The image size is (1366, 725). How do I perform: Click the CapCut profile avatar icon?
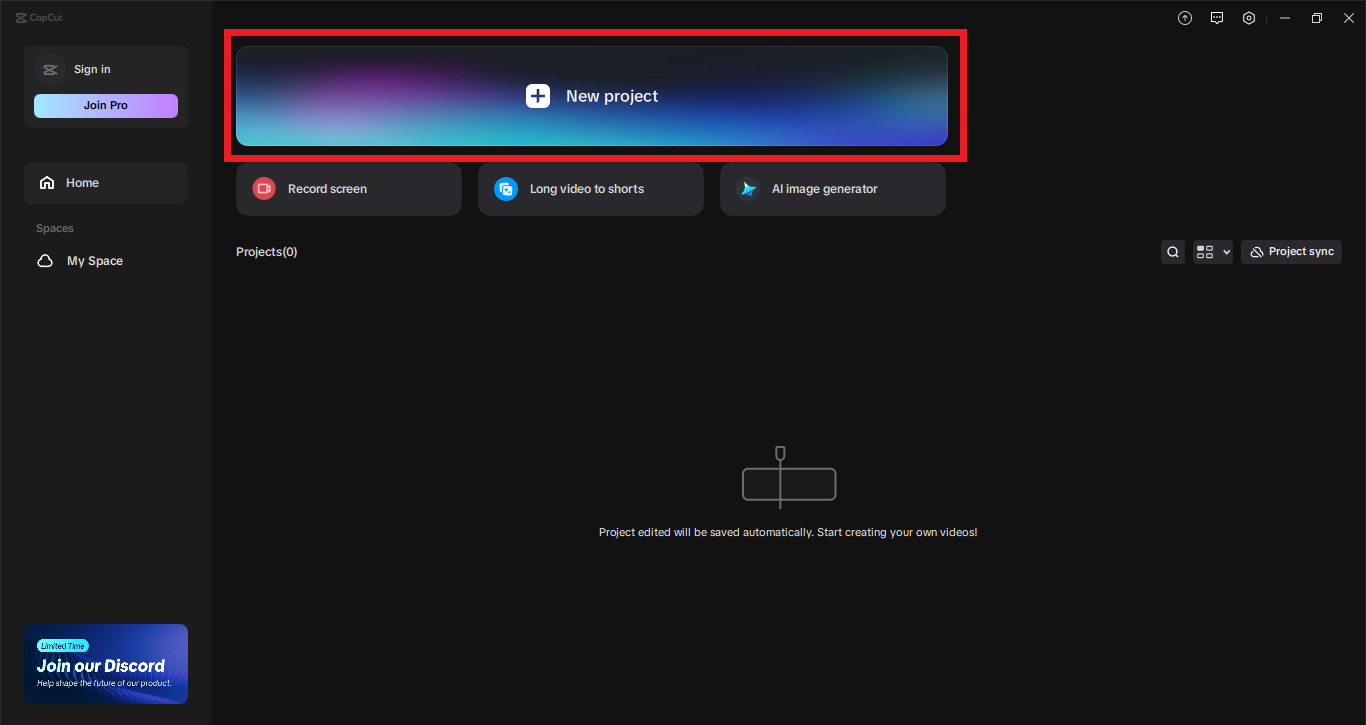[x=50, y=69]
